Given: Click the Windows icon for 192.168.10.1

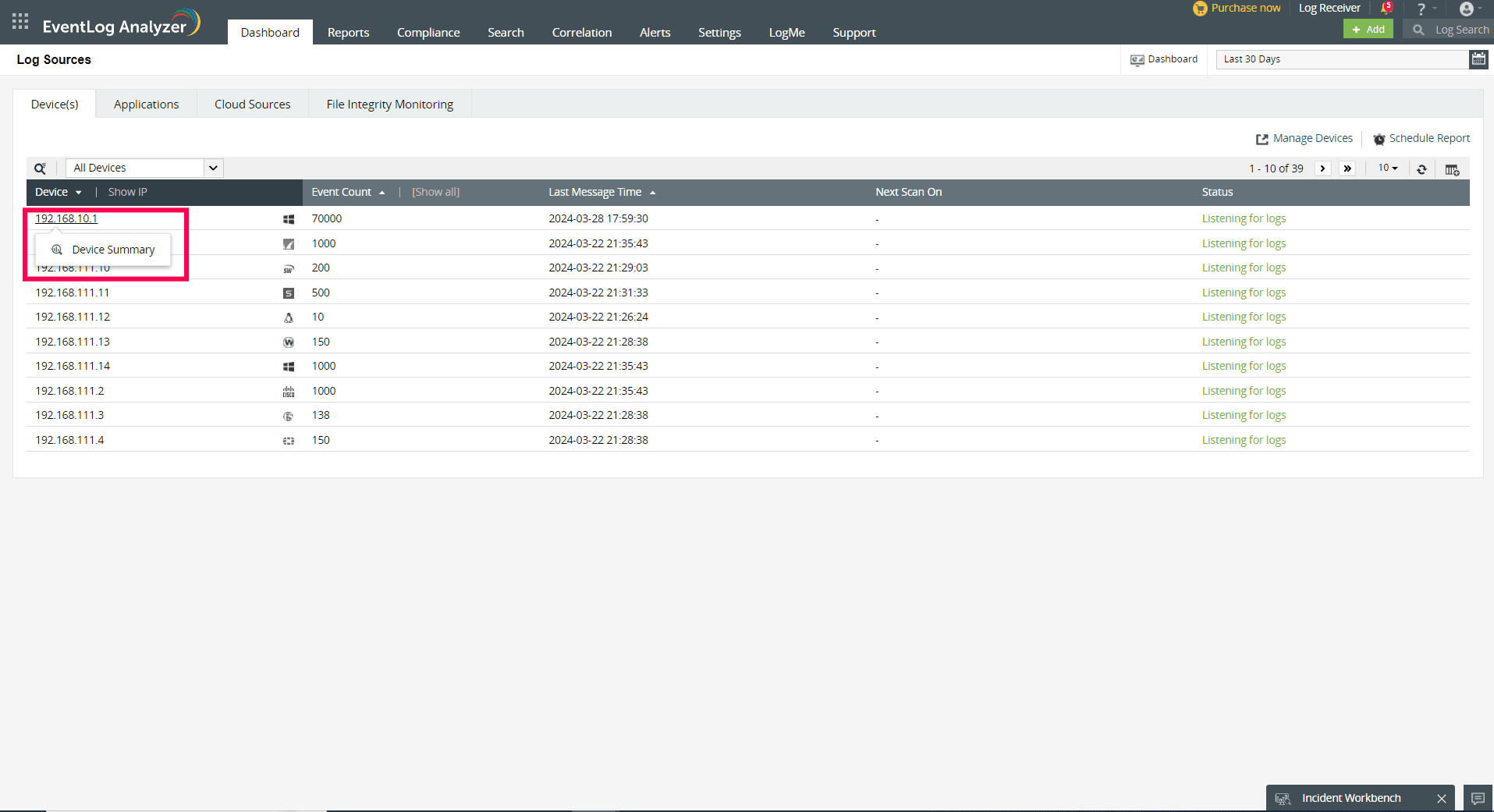Looking at the screenshot, I should point(289,219).
